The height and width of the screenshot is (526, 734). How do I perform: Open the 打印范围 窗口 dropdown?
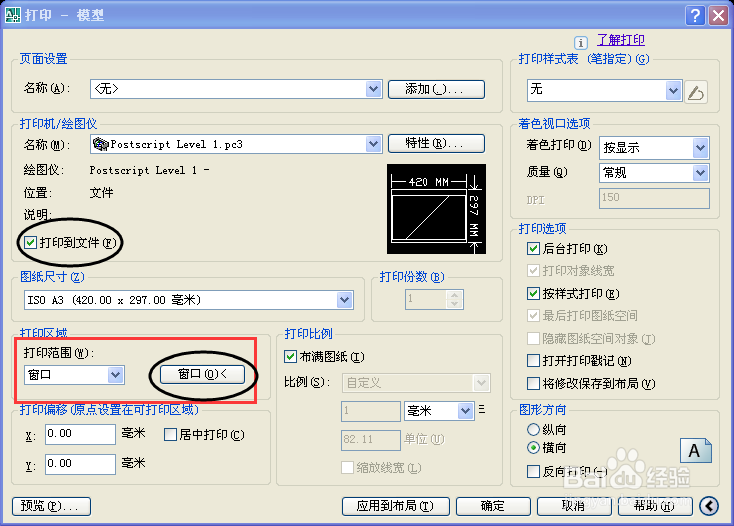pos(115,375)
